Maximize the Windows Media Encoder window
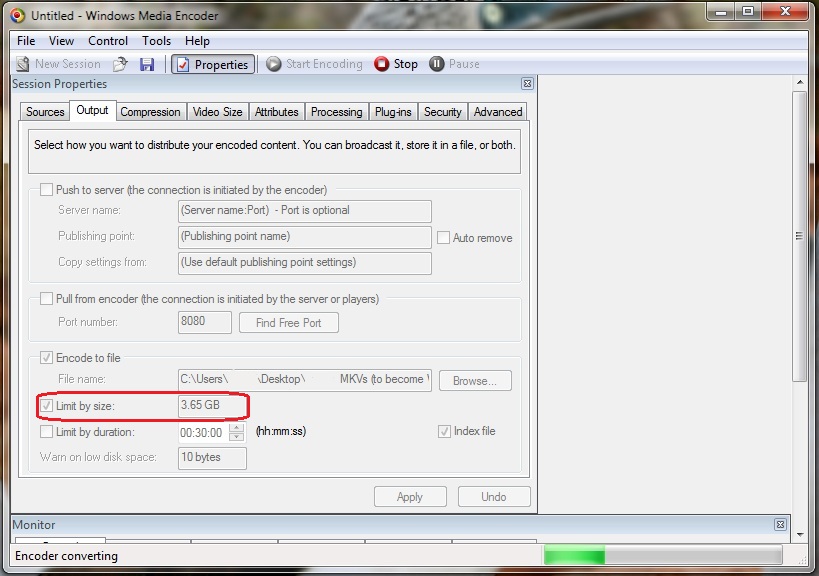This screenshot has height=576, width=819. pos(748,11)
